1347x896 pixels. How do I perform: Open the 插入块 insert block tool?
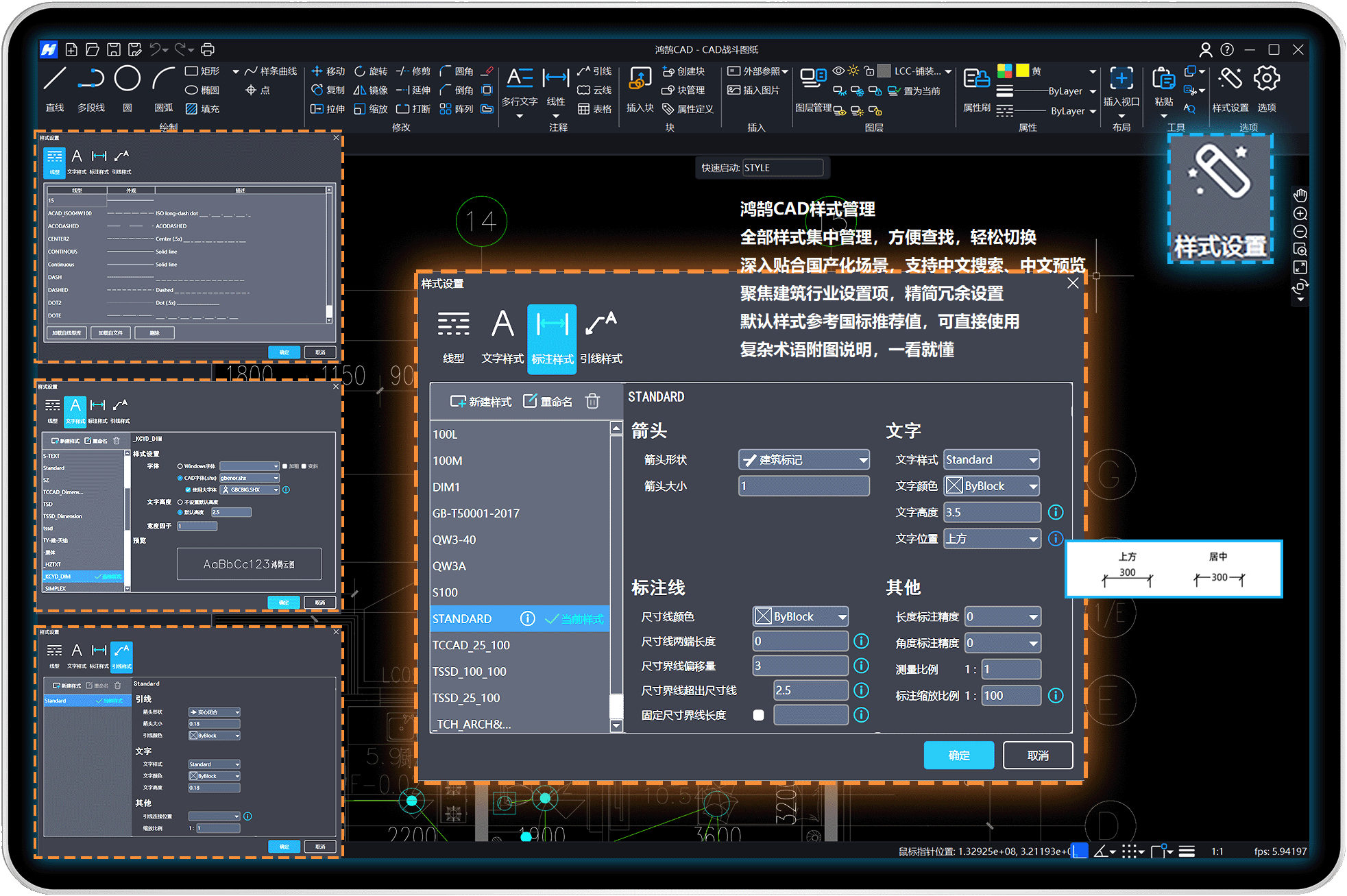coord(640,90)
